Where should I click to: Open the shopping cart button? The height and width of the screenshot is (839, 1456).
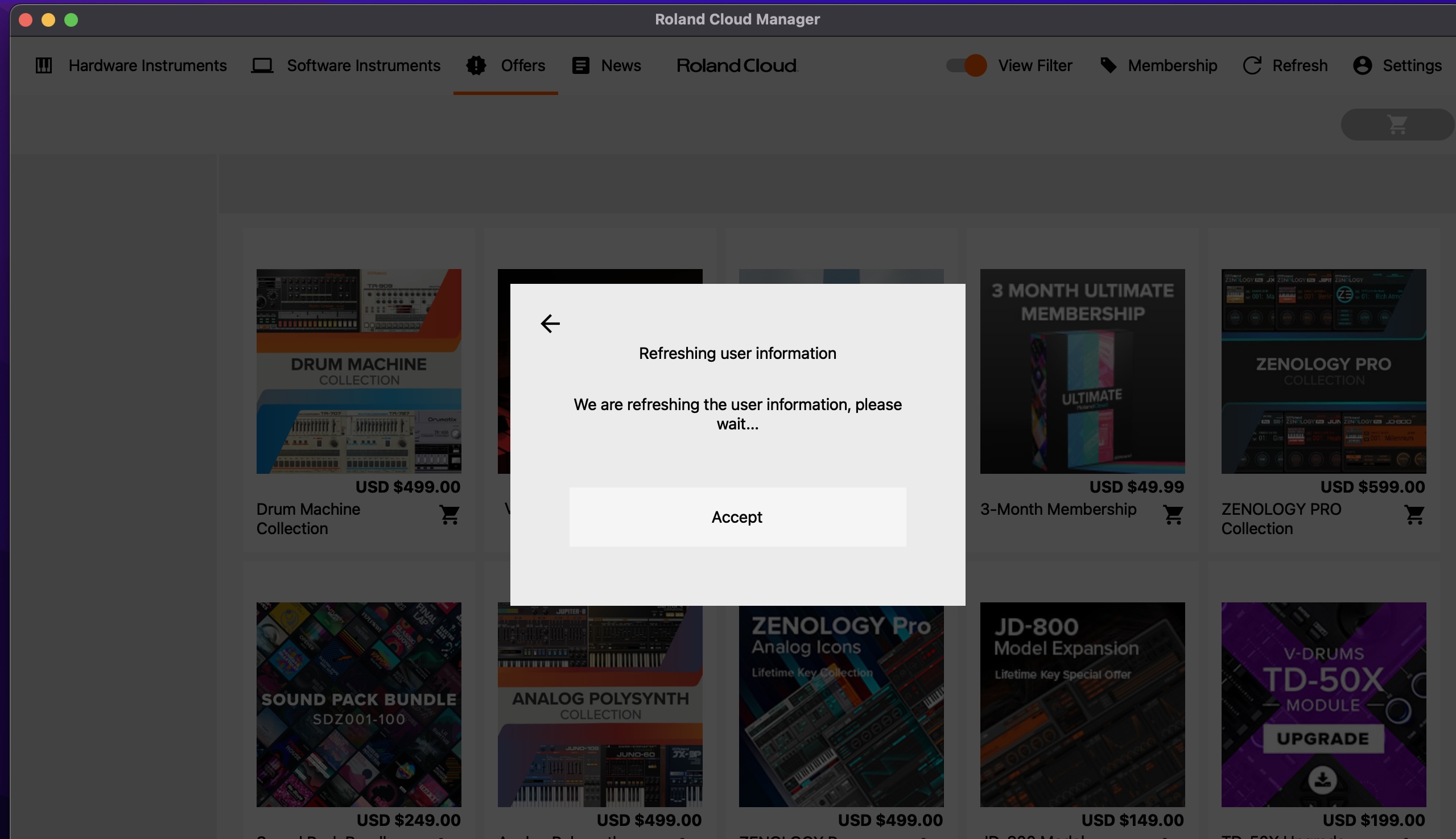(1397, 125)
